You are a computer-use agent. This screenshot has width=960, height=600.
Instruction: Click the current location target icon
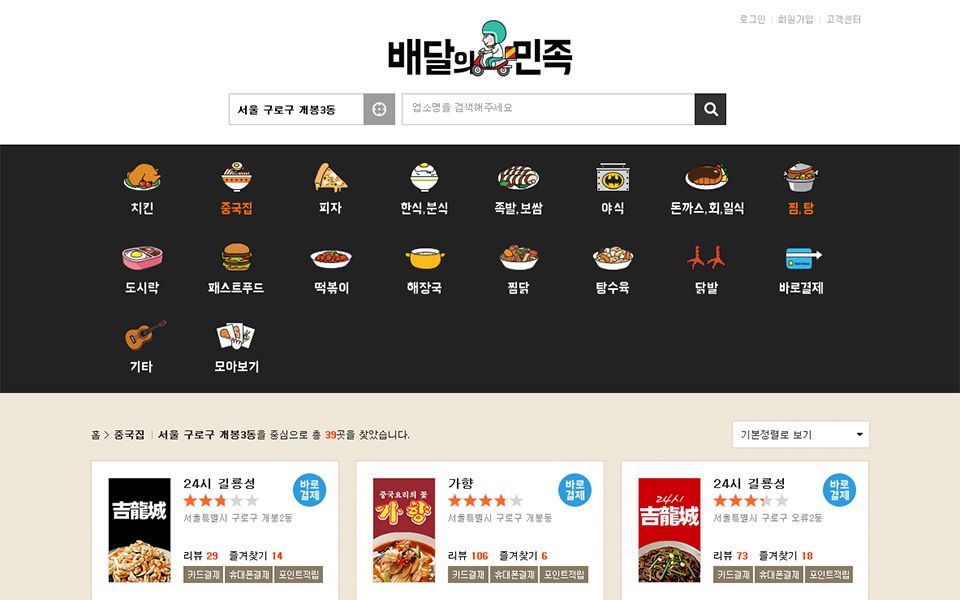[x=379, y=109]
